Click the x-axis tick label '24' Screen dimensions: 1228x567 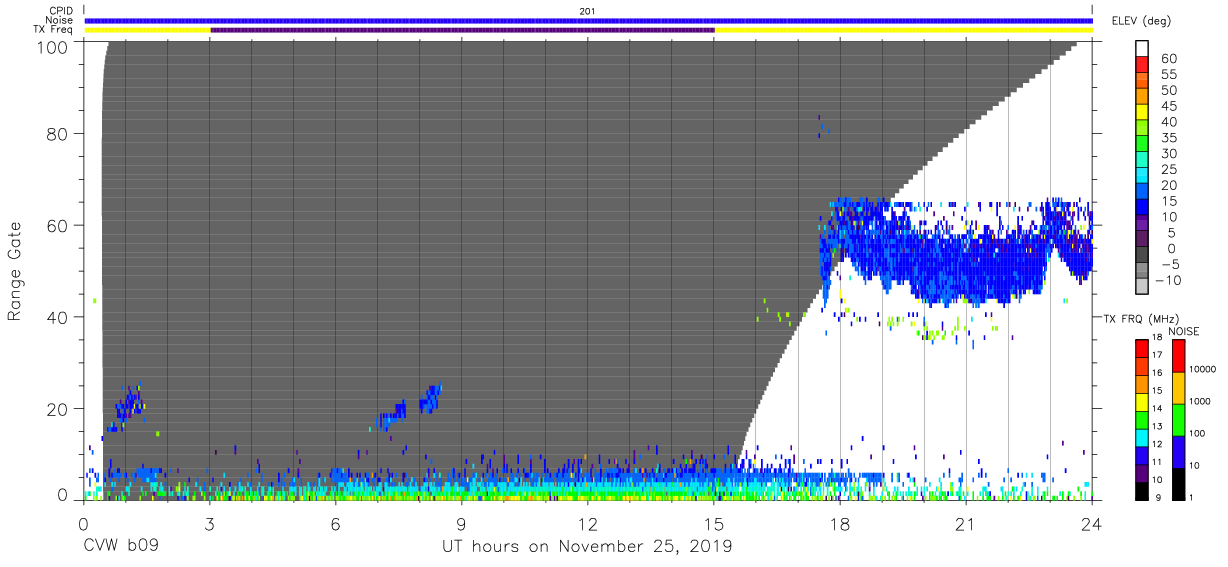pos(1092,525)
